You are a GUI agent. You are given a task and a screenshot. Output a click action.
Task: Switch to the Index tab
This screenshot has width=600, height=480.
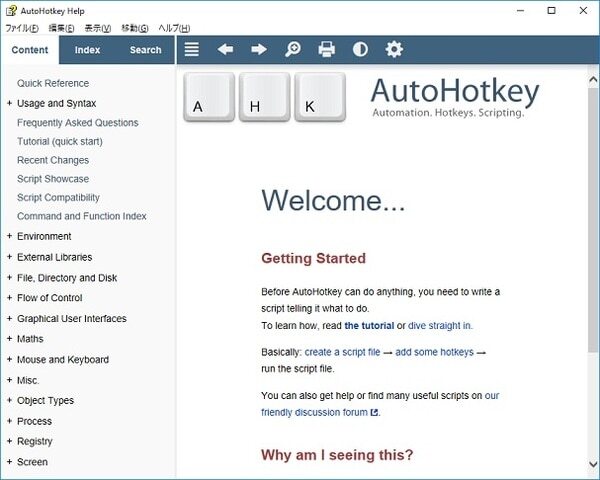tap(88, 50)
